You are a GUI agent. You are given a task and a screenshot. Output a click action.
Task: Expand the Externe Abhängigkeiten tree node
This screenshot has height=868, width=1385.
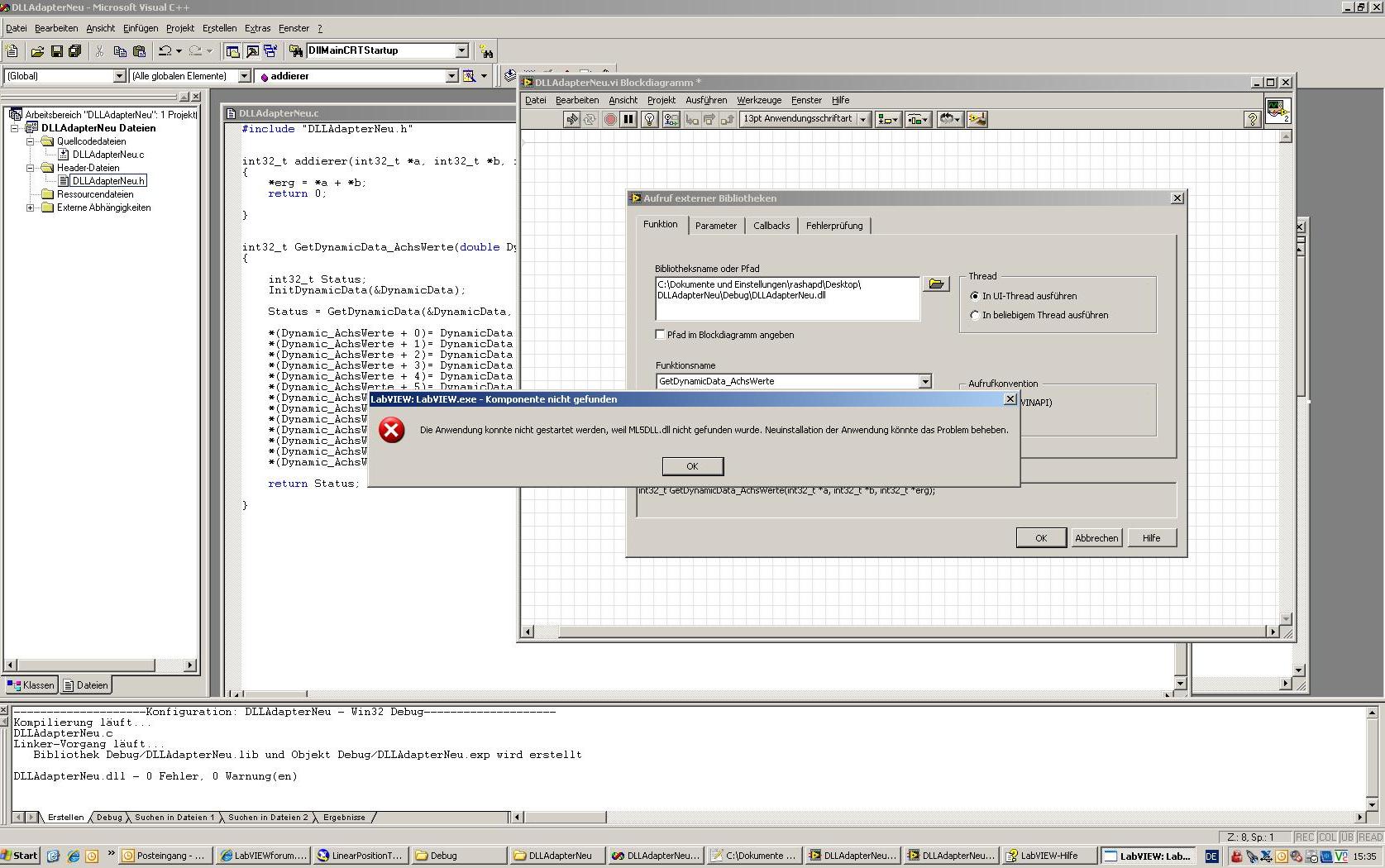point(31,207)
